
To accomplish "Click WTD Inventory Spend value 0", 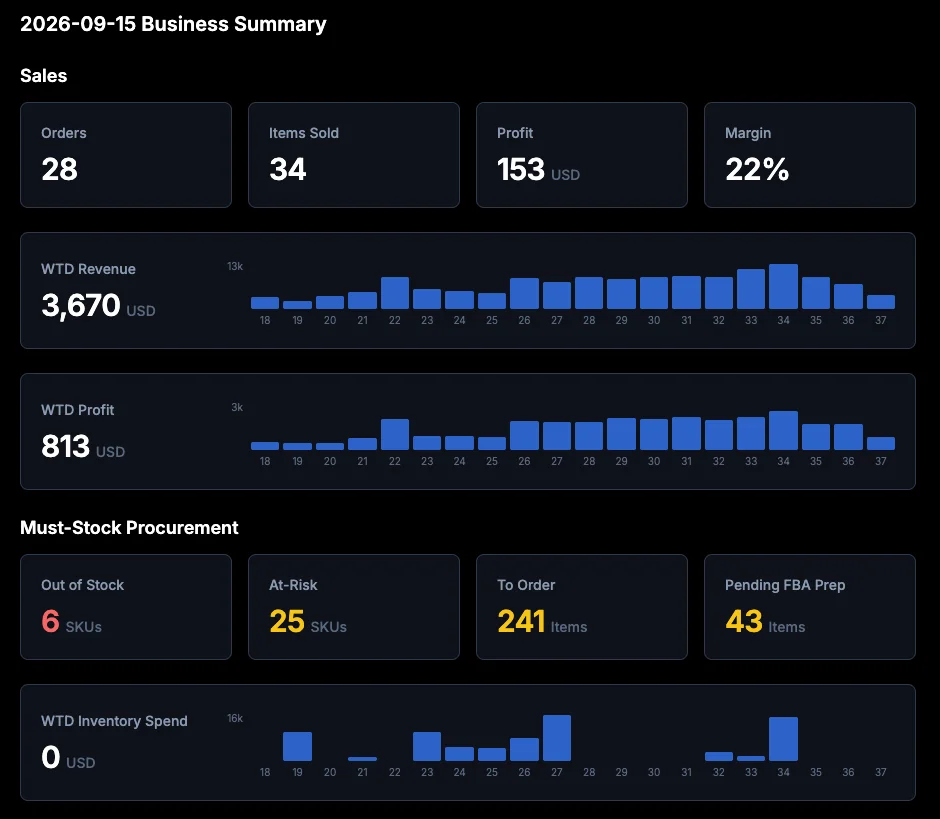I will [x=51, y=757].
